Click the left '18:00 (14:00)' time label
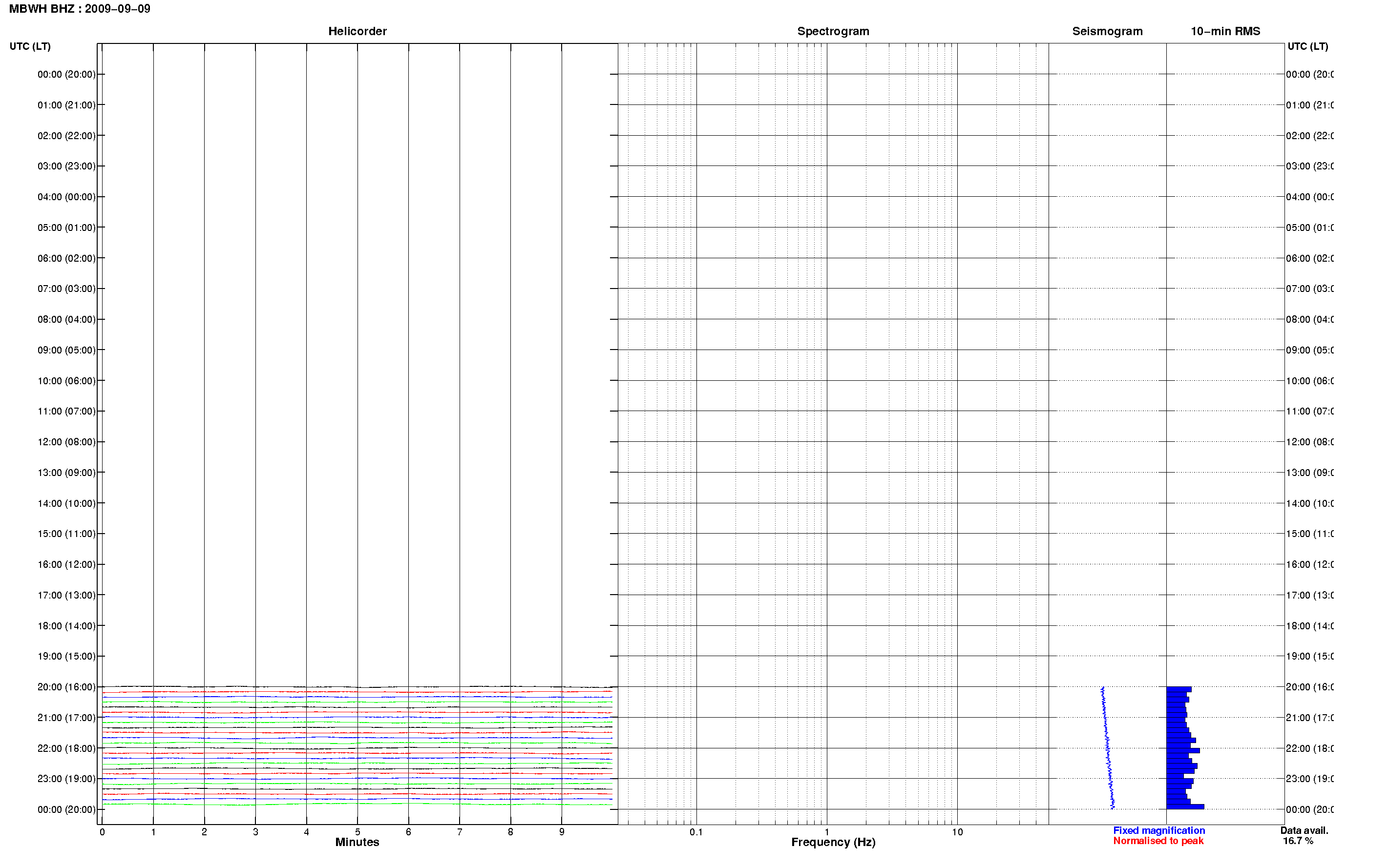The height and width of the screenshot is (868, 1389). pos(66,626)
